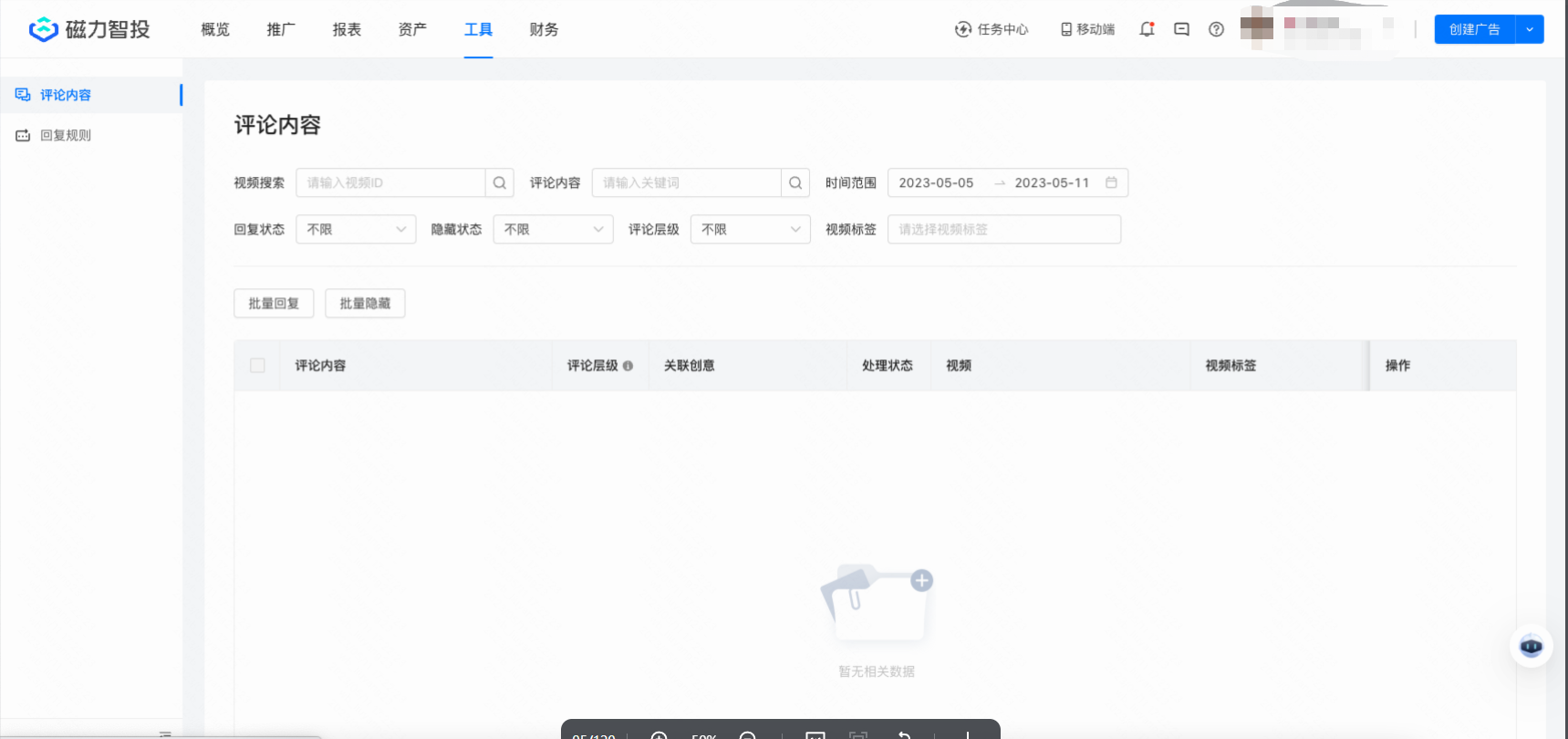
Task: Click the 创建广告 button
Action: [1474, 29]
